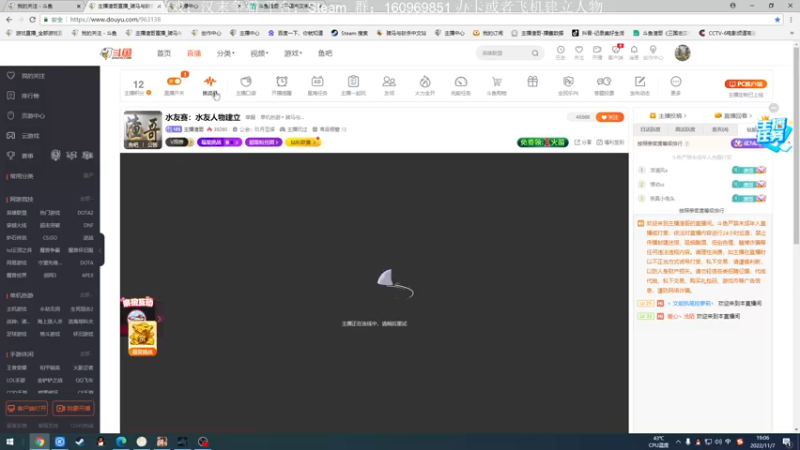This screenshot has width=800, height=450.
Task: Click CS:GO in the sidebar game list
Action: pos(49,238)
